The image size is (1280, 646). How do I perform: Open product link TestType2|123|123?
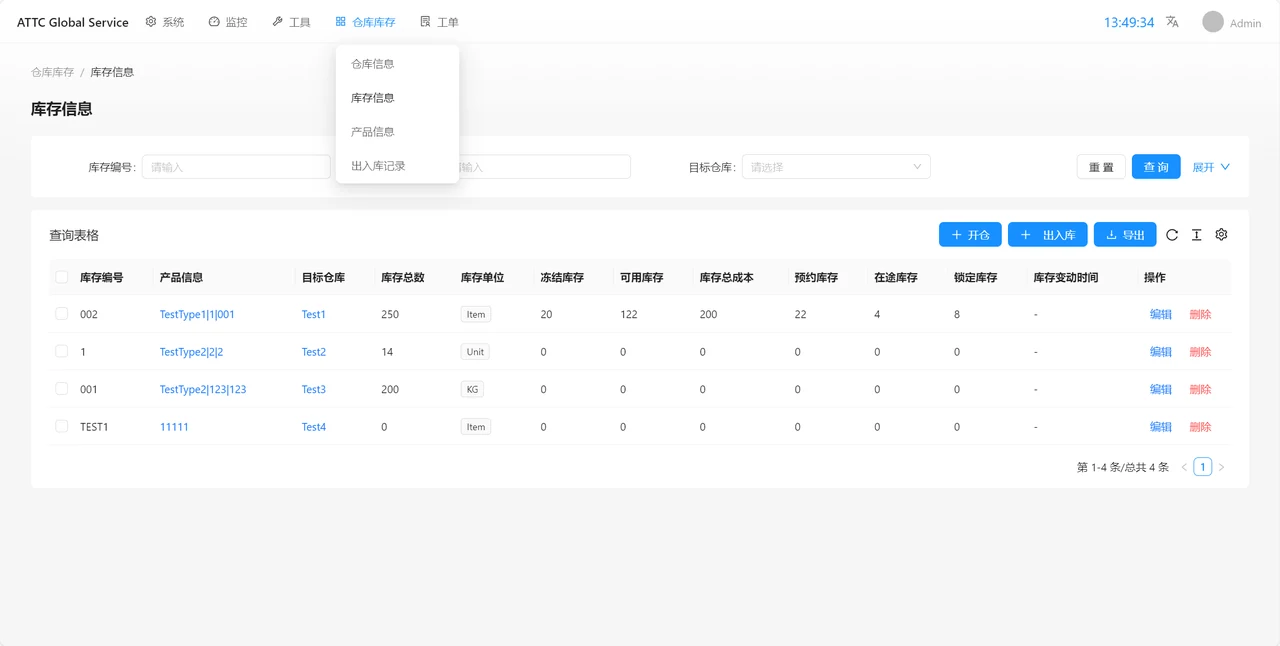[203, 389]
